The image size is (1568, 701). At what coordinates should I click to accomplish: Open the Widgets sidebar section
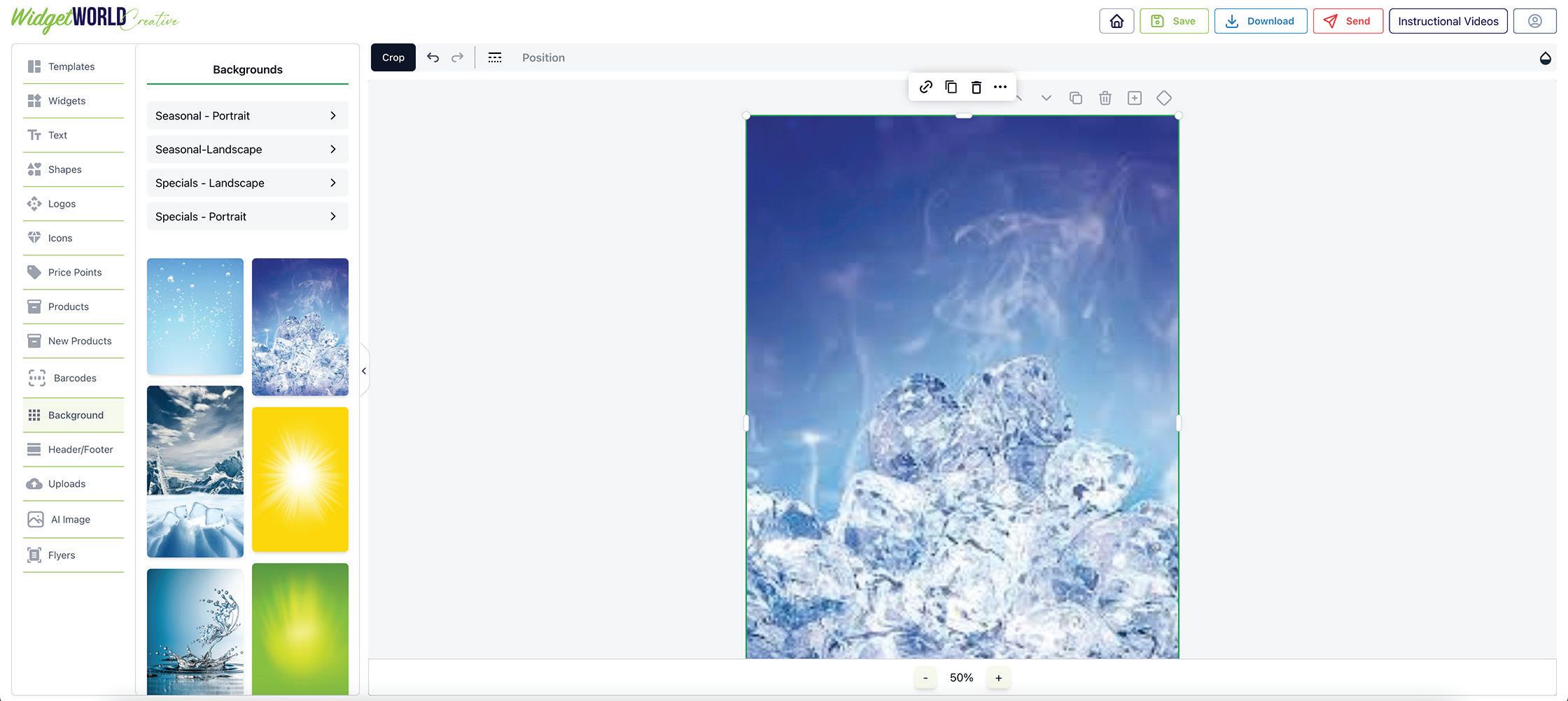[x=73, y=101]
